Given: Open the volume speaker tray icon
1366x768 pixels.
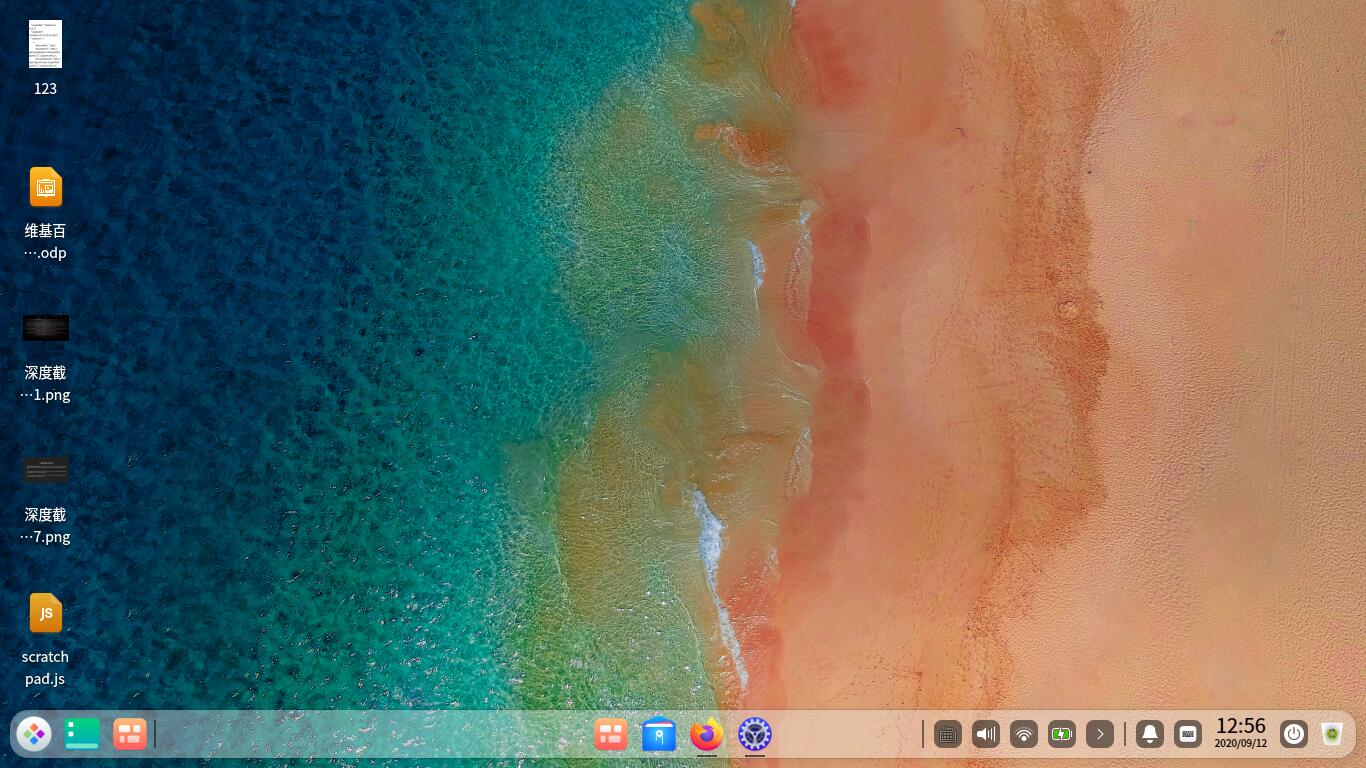Looking at the screenshot, I should coord(986,735).
